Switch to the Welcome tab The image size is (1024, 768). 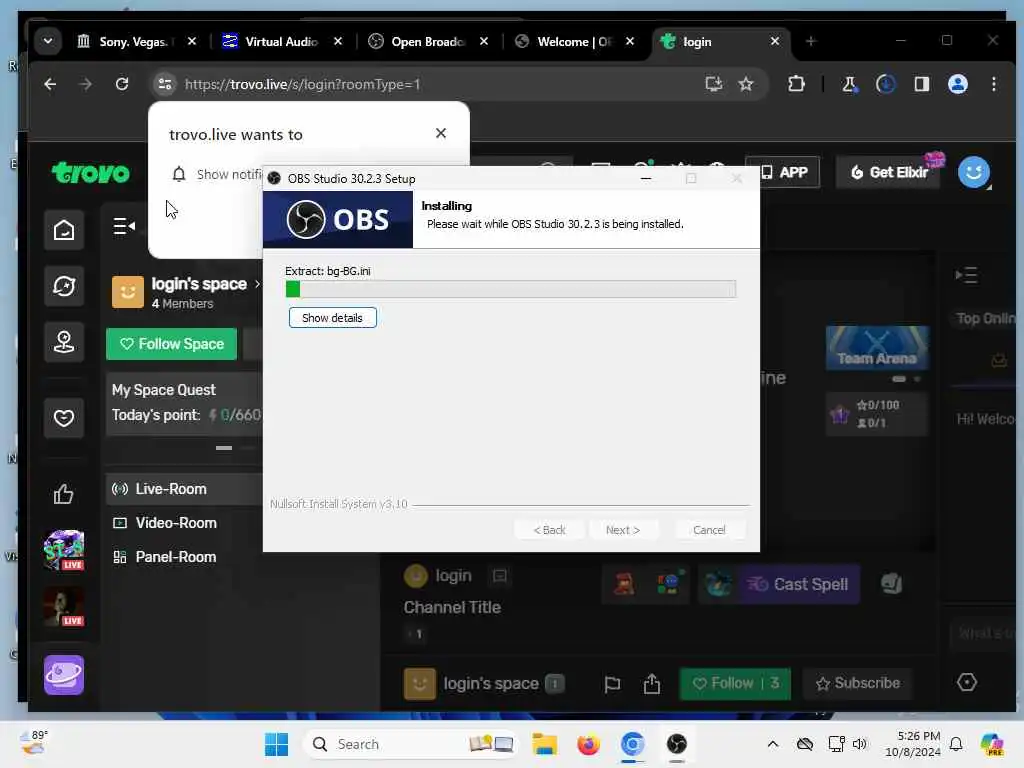point(575,42)
